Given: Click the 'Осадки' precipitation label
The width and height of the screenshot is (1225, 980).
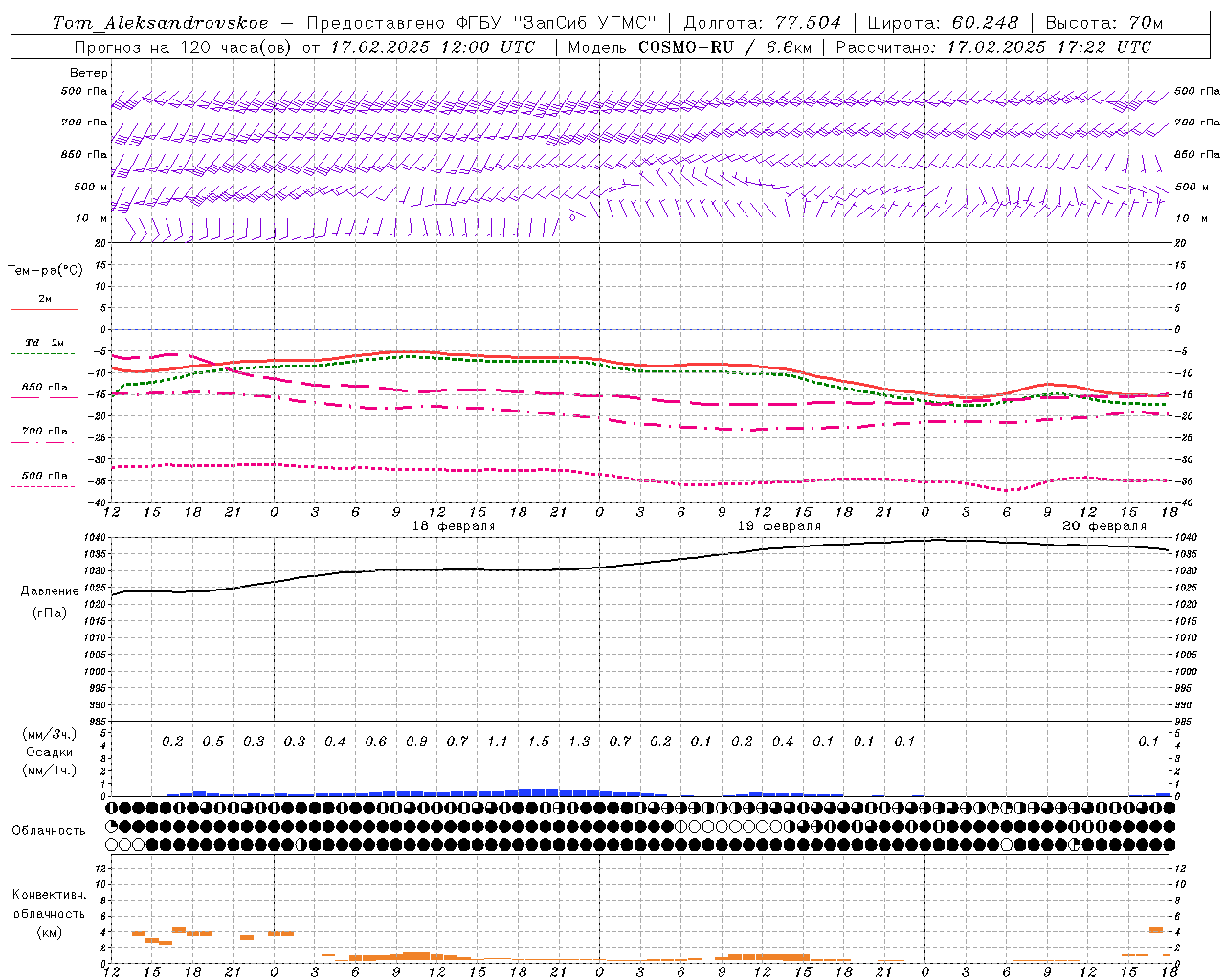Looking at the screenshot, I should (x=50, y=752).
